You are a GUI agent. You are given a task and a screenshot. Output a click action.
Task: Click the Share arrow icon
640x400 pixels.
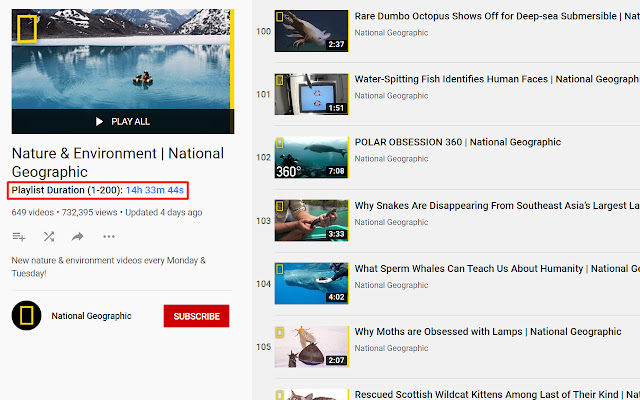point(78,236)
